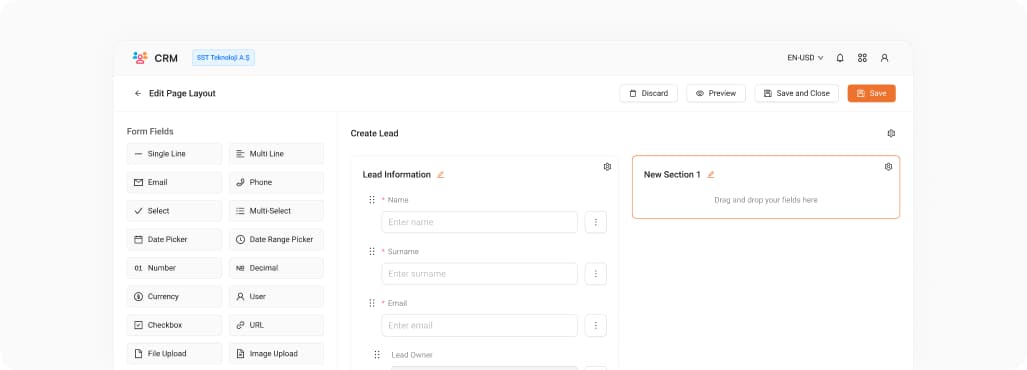This screenshot has width=1027, height=370.
Task: Focus the Enter name input
Action: (479, 222)
